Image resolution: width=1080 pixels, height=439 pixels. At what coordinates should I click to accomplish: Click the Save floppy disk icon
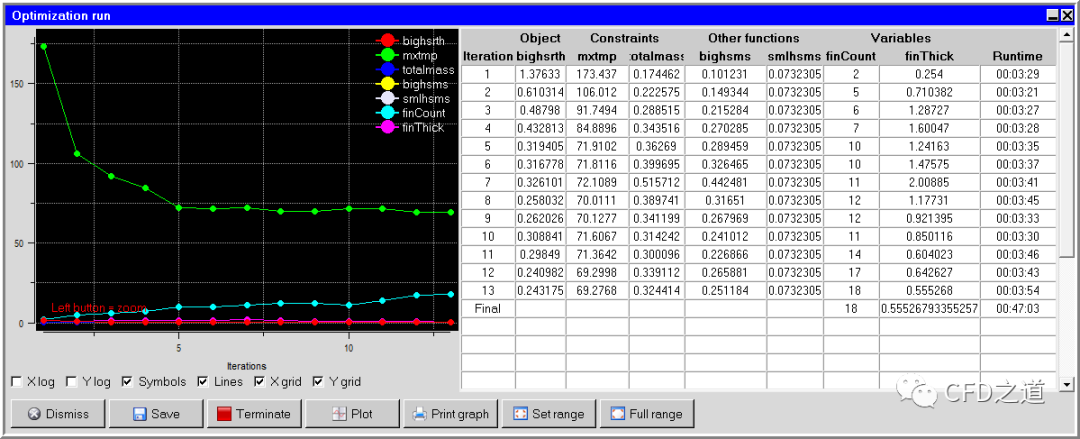[139, 414]
